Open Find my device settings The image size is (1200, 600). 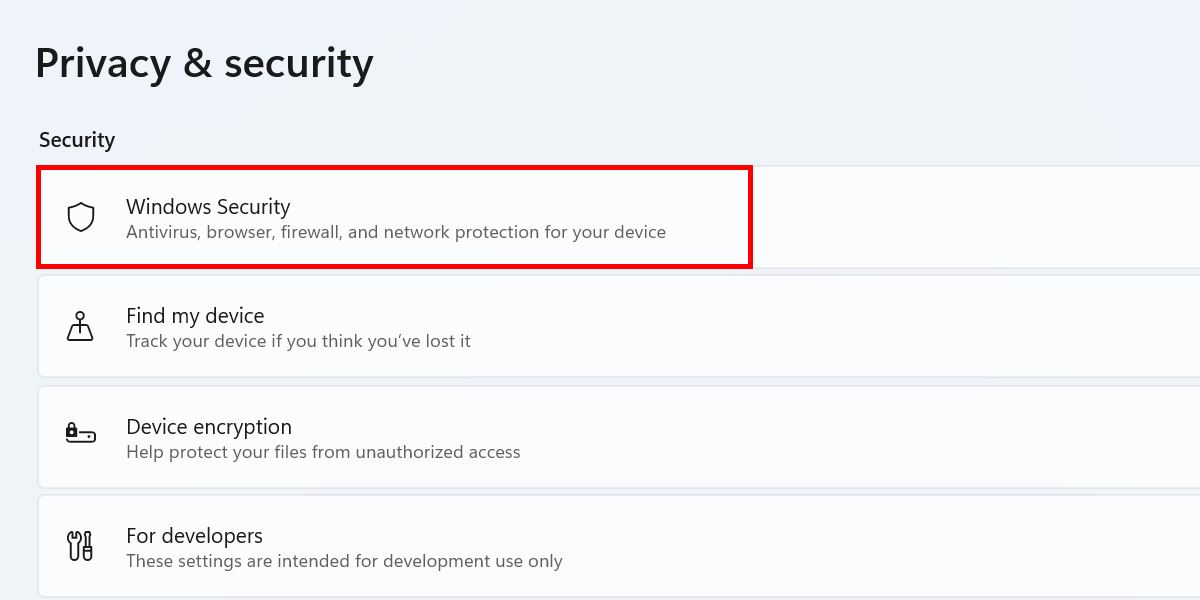400,326
